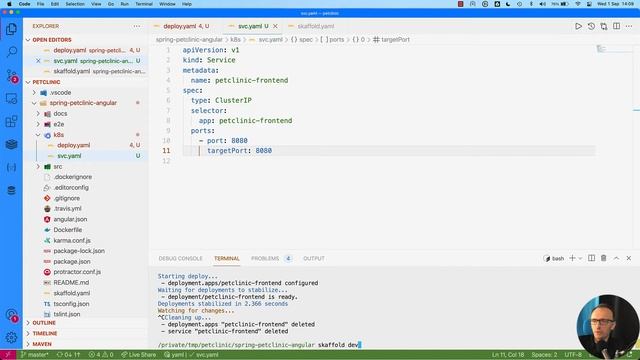
Task: Open the Extensions view in activity bar
Action: coord(11,121)
